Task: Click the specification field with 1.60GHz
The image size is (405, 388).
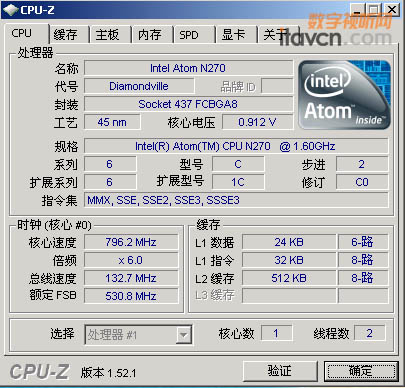Action: coord(236,146)
